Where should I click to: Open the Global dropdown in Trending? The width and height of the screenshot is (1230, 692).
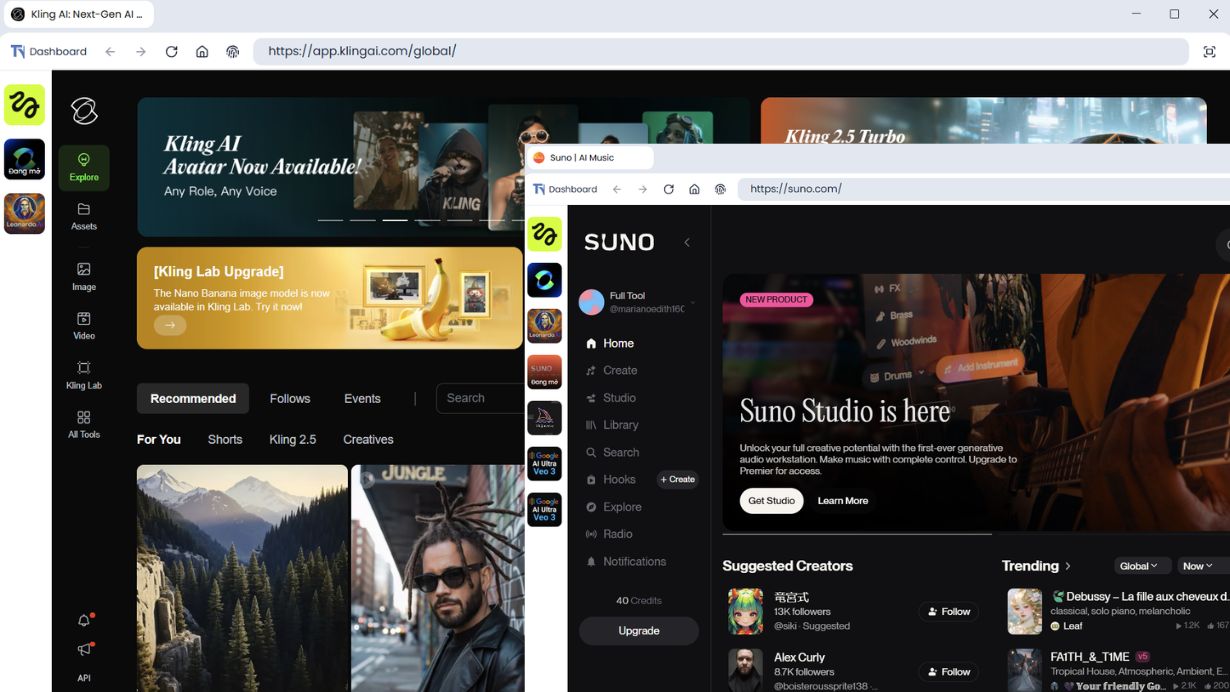point(1138,566)
